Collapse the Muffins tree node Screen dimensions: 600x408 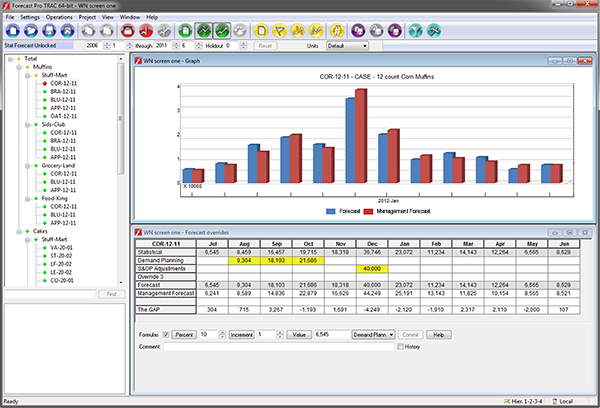[x=19, y=67]
